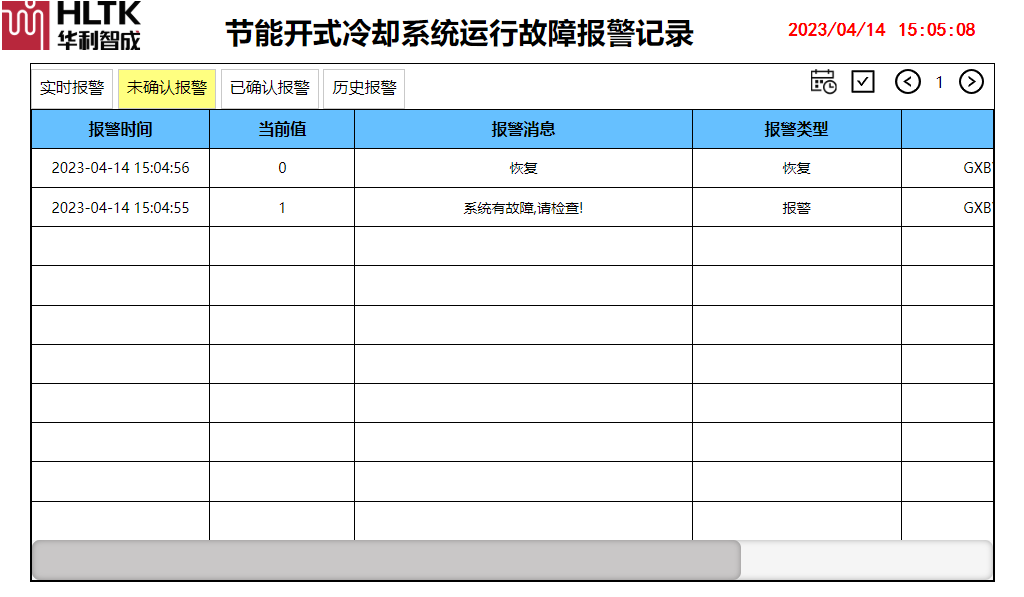Image resolution: width=1024 pixels, height=597 pixels.
Task: Select the 未确认报警 tab
Action: [x=167, y=88]
